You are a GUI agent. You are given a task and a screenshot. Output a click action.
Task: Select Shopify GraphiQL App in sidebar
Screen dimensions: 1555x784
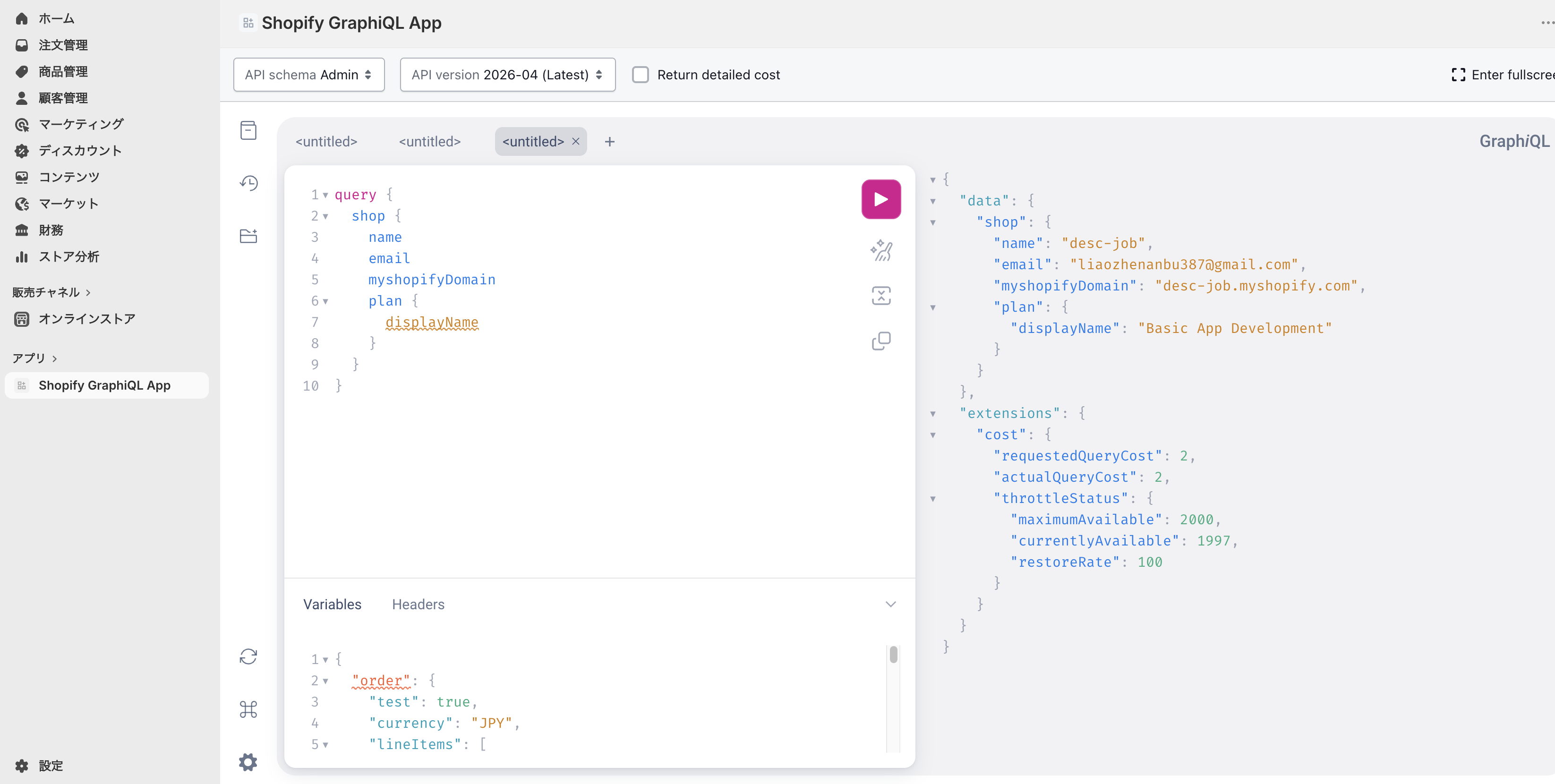coord(106,385)
